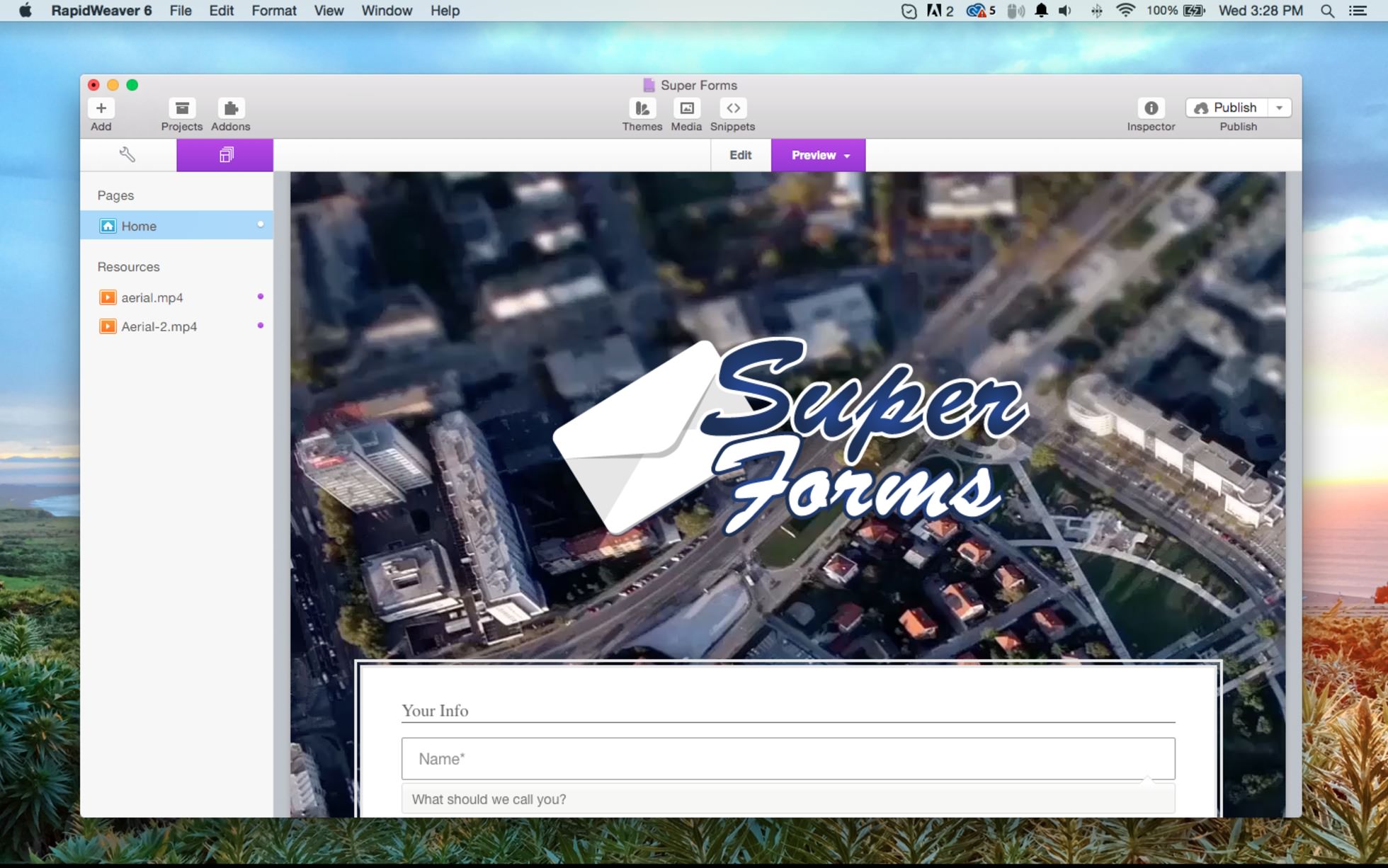The width and height of the screenshot is (1388, 868).
Task: Select aerial.mp4 resource
Action: coord(177,297)
